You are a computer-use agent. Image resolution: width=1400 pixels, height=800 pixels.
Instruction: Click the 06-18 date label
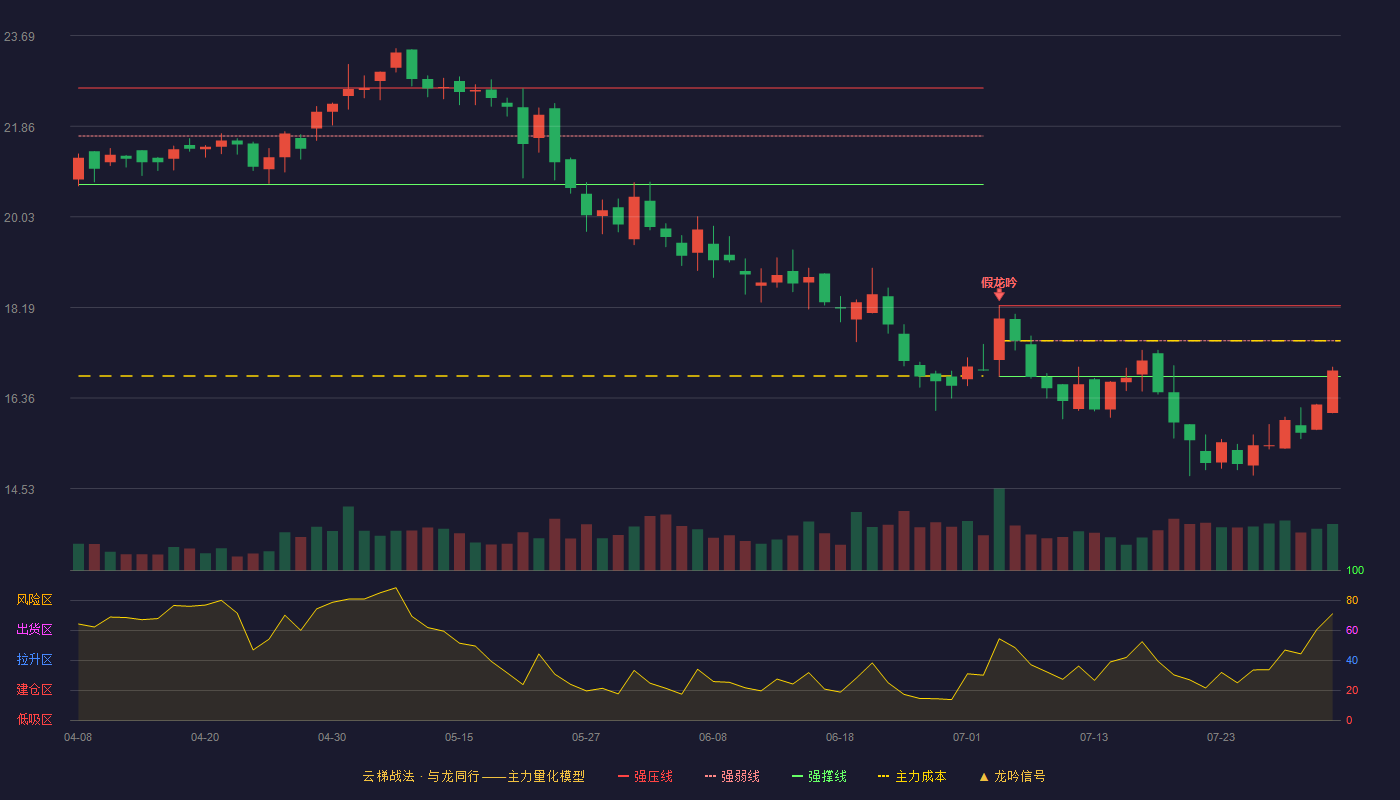coord(840,737)
